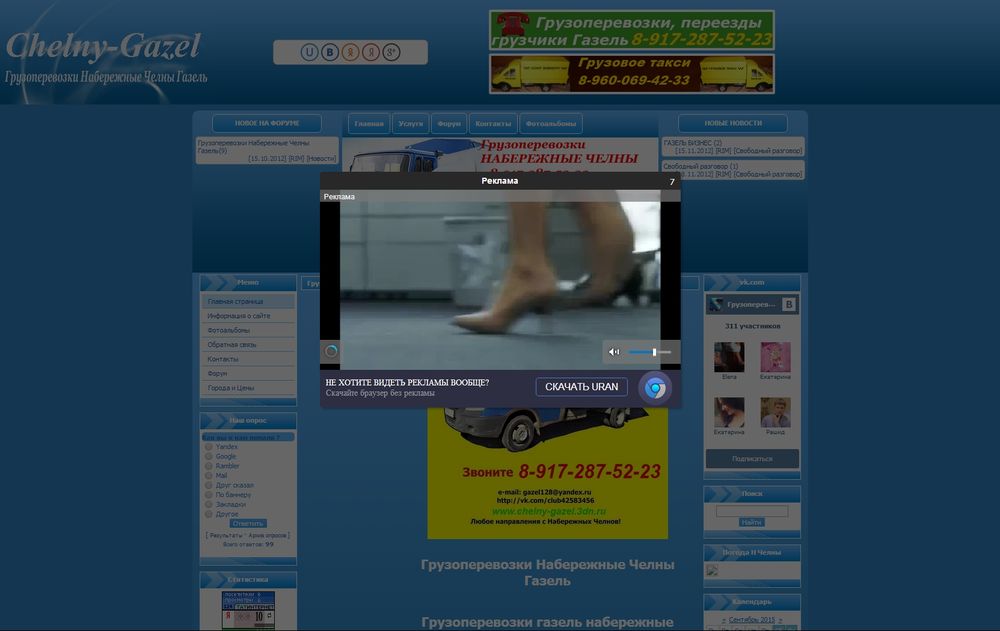Select Yandex poll option
This screenshot has width=1000, height=631.
209,447
